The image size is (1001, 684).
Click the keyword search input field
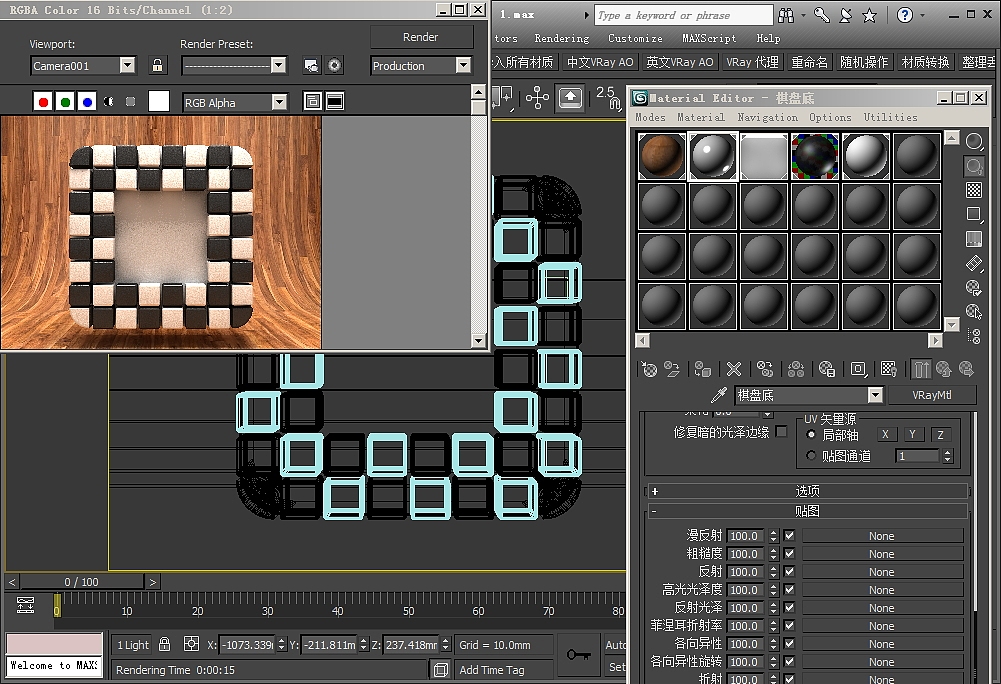coord(683,15)
